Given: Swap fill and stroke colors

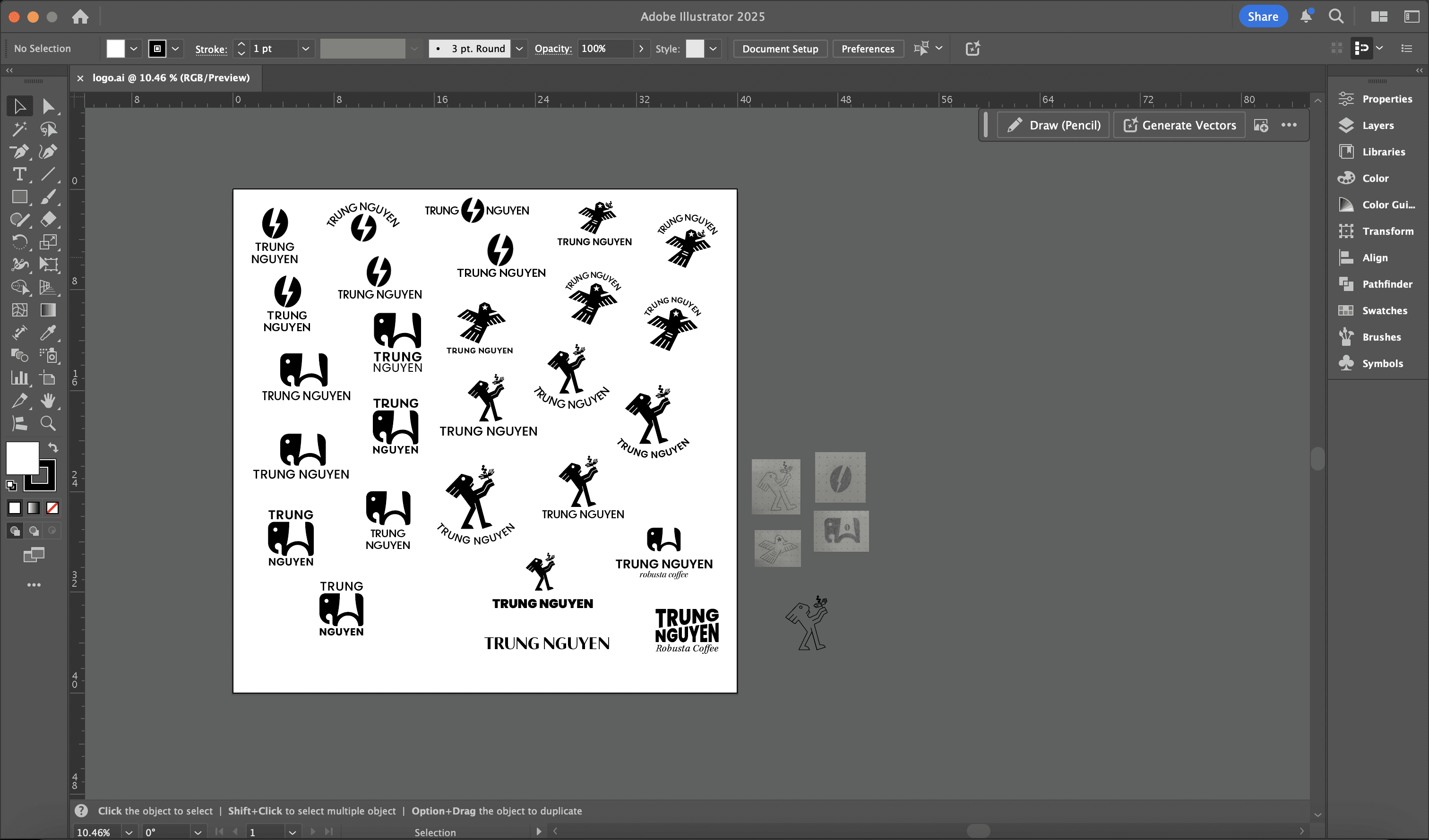Looking at the screenshot, I should pos(53,447).
